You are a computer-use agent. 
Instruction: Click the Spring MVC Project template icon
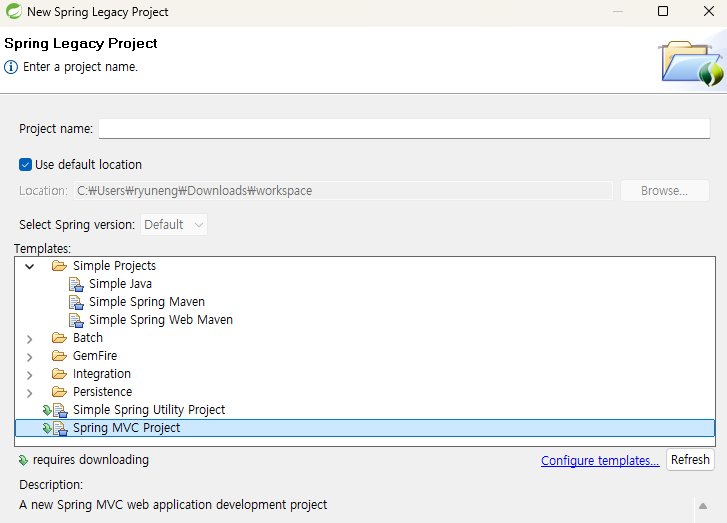point(60,428)
